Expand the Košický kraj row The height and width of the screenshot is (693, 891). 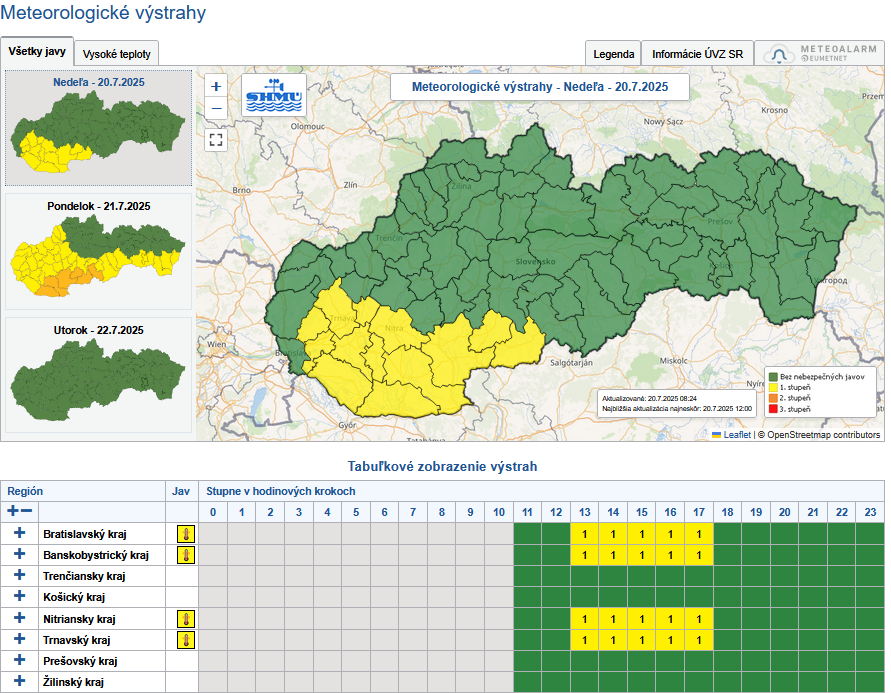tap(19, 597)
